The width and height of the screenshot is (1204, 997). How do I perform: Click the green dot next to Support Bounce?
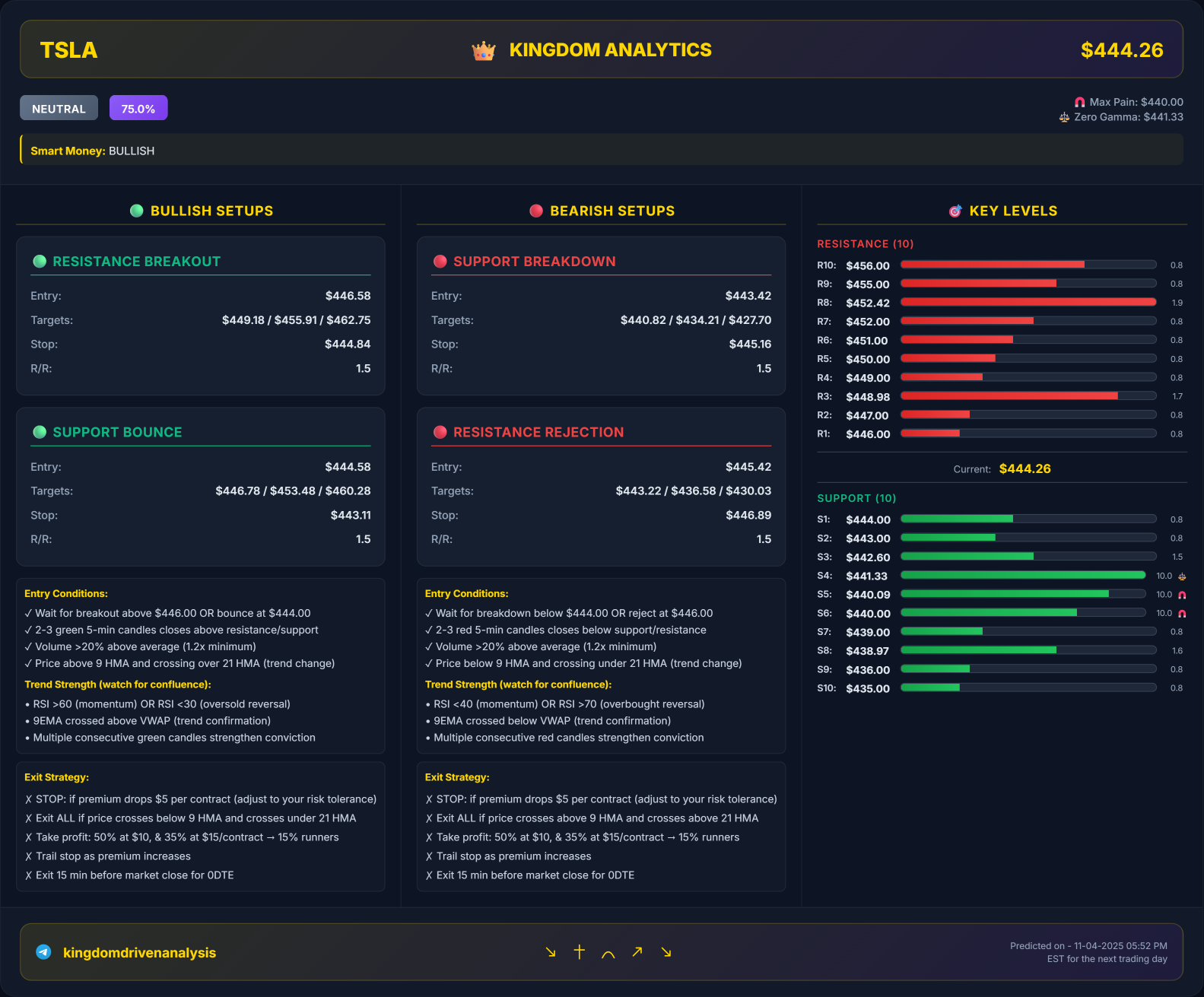tap(40, 432)
